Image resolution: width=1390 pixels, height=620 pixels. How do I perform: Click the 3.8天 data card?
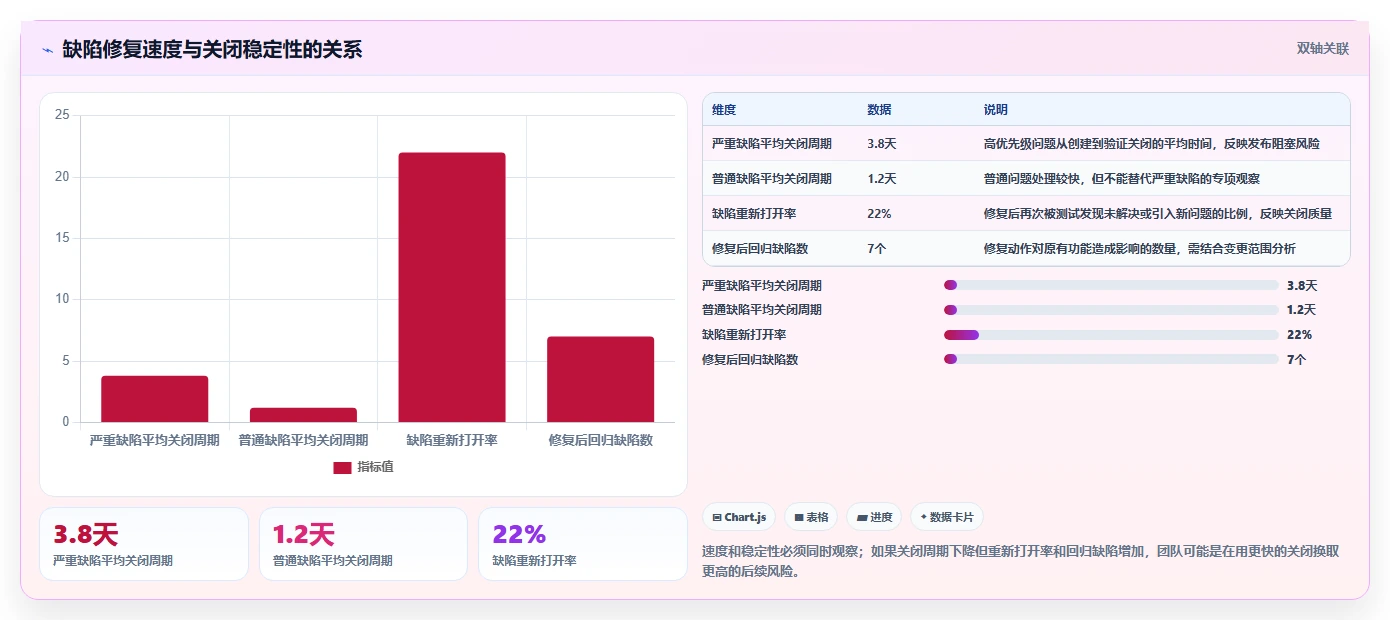click(144, 544)
